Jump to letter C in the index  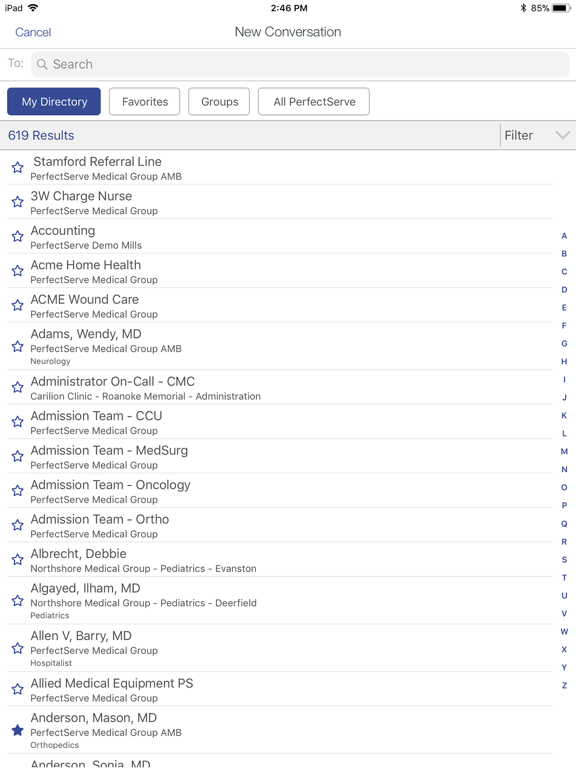click(564, 272)
